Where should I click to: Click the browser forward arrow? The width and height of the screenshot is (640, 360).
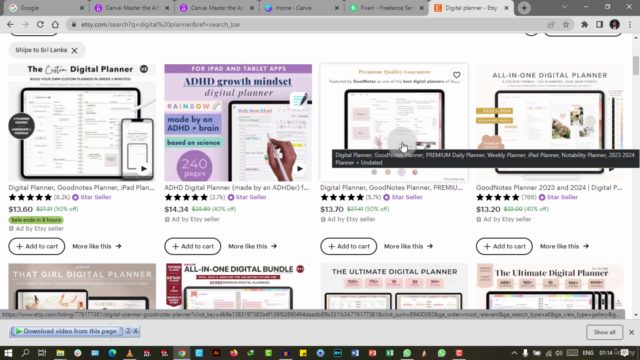tap(25, 24)
